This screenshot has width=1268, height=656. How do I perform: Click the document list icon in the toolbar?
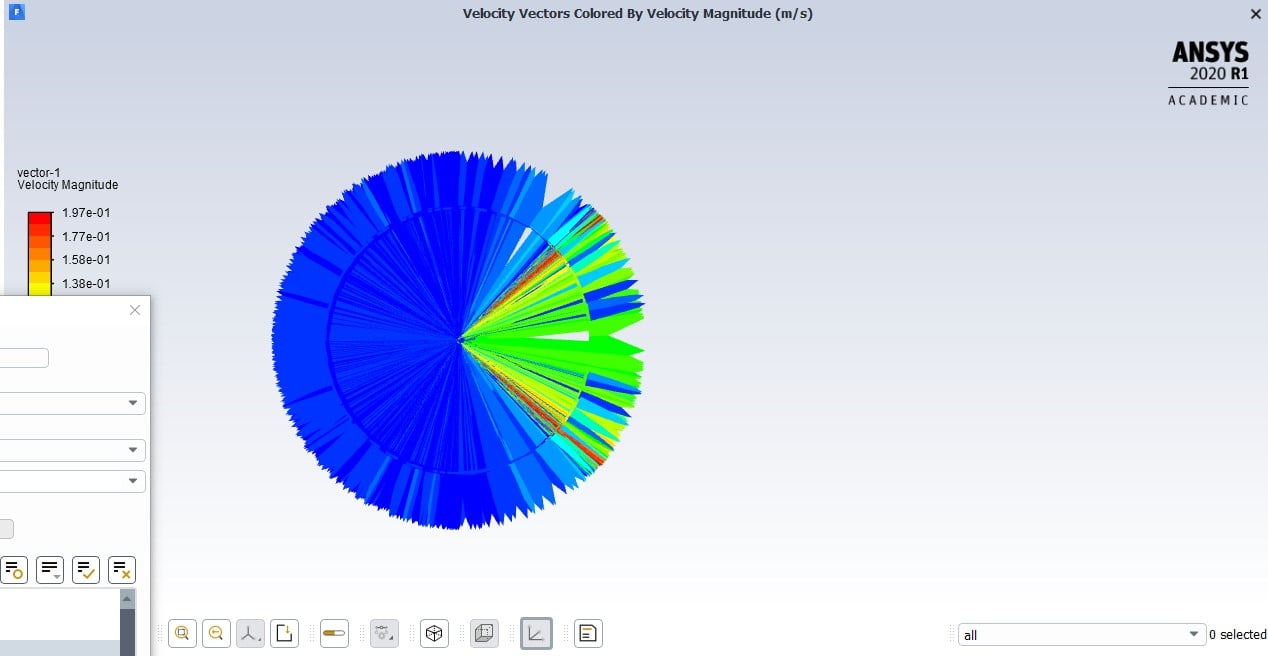(588, 633)
